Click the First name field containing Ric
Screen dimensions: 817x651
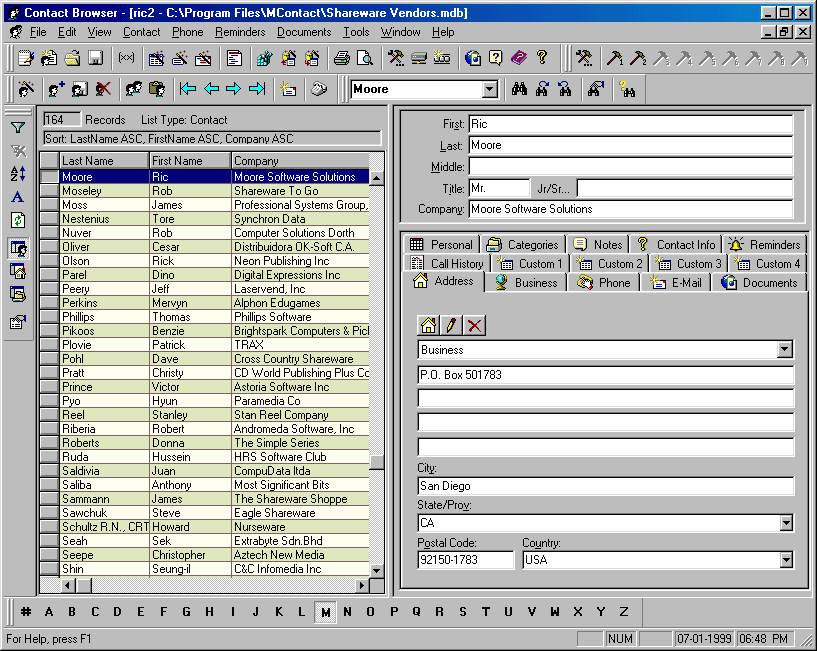(x=630, y=124)
